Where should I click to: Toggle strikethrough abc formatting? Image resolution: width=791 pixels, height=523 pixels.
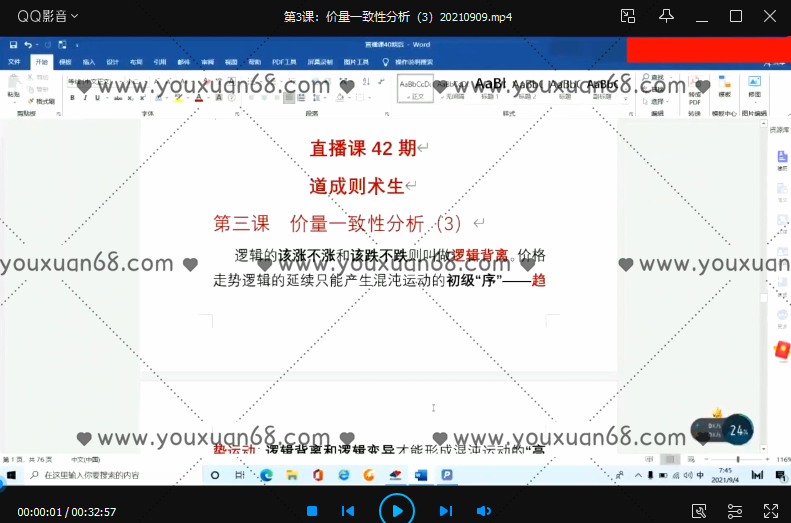pyautogui.click(x=118, y=98)
